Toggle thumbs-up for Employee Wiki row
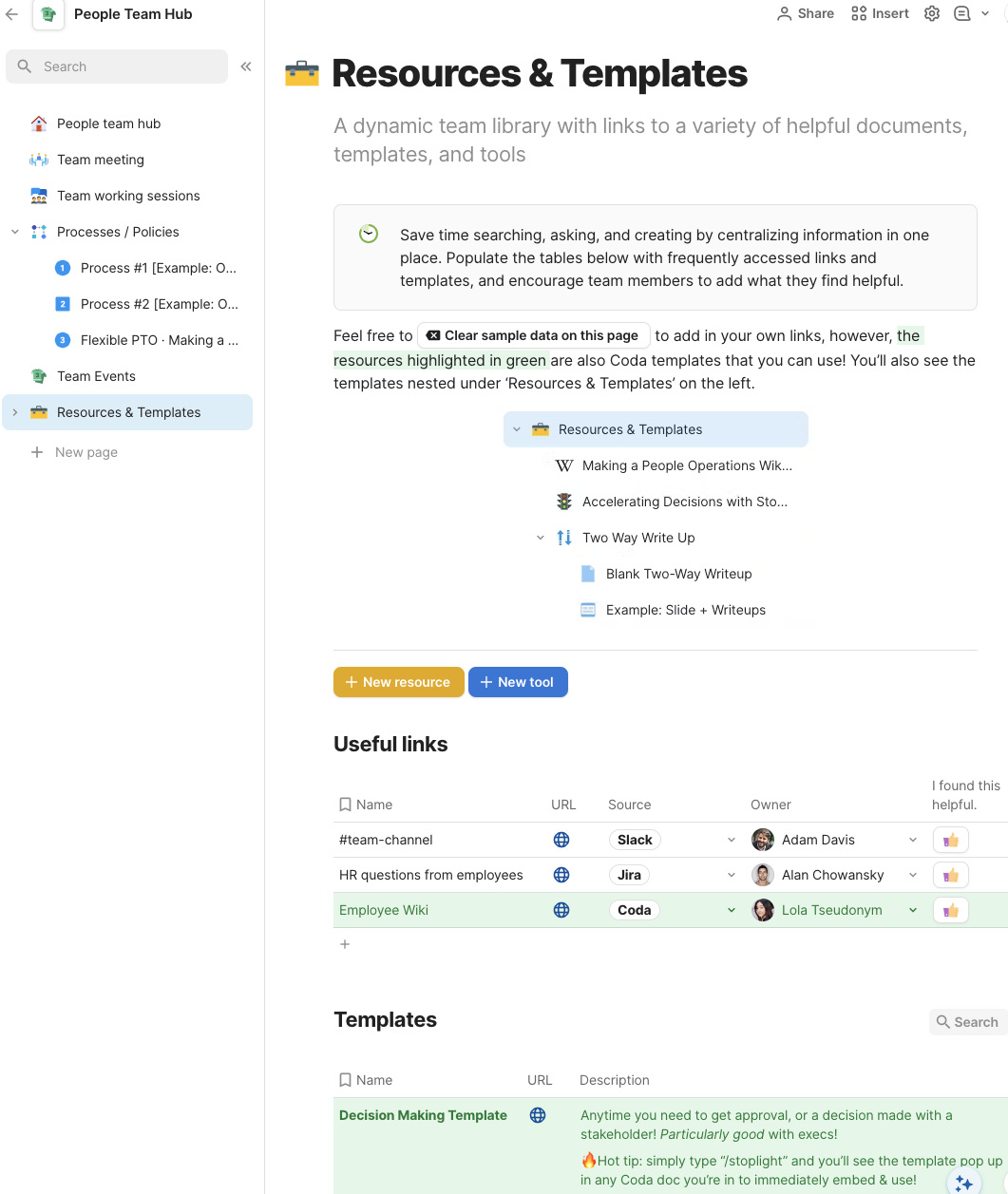Viewport: 1008px width, 1194px height. pos(950,910)
